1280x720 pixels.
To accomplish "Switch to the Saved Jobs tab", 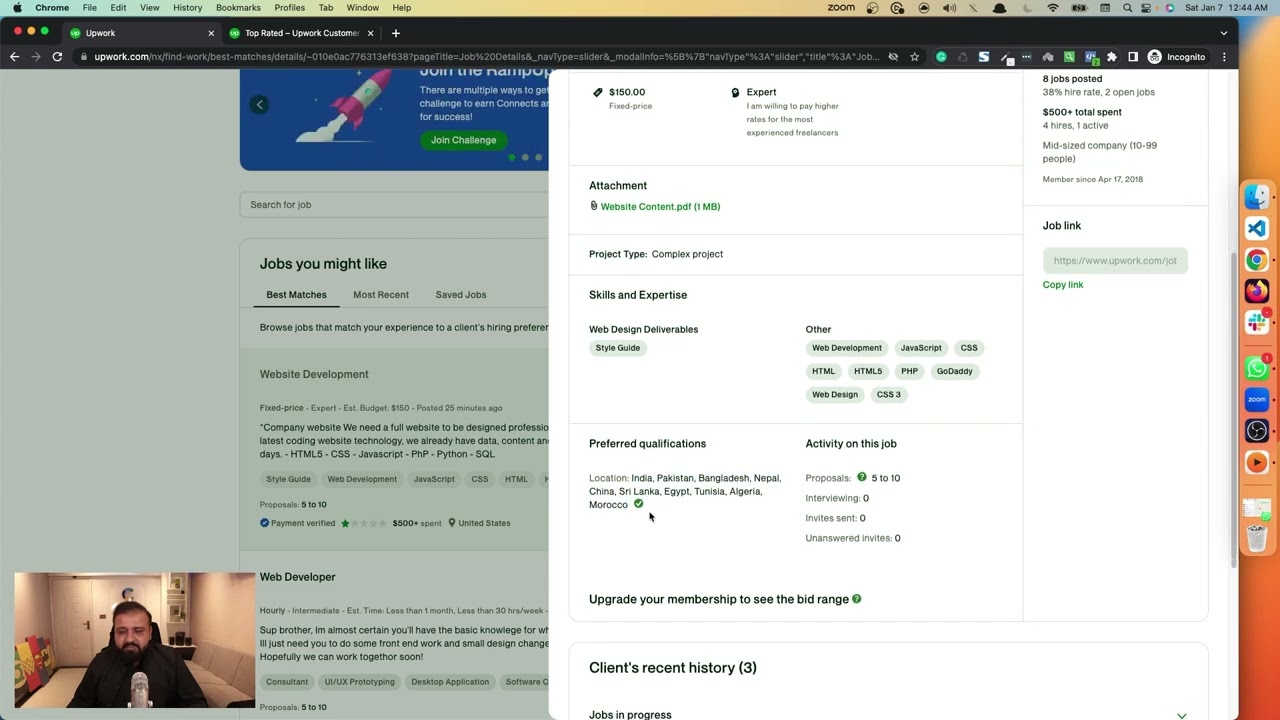I will tap(461, 295).
